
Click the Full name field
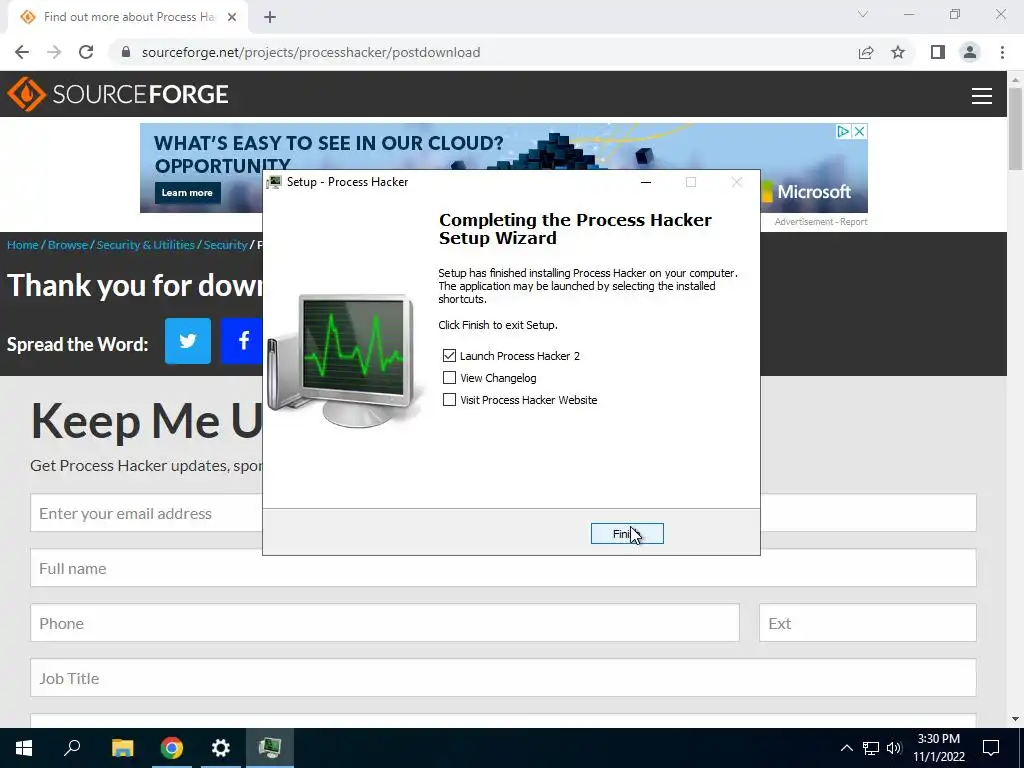tap(503, 568)
